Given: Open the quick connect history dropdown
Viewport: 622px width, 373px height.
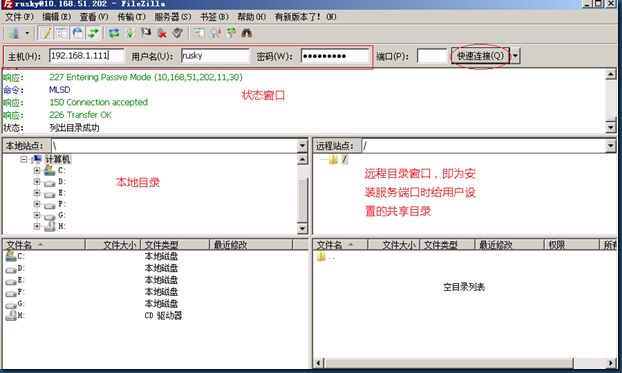Looking at the screenshot, I should [515, 56].
